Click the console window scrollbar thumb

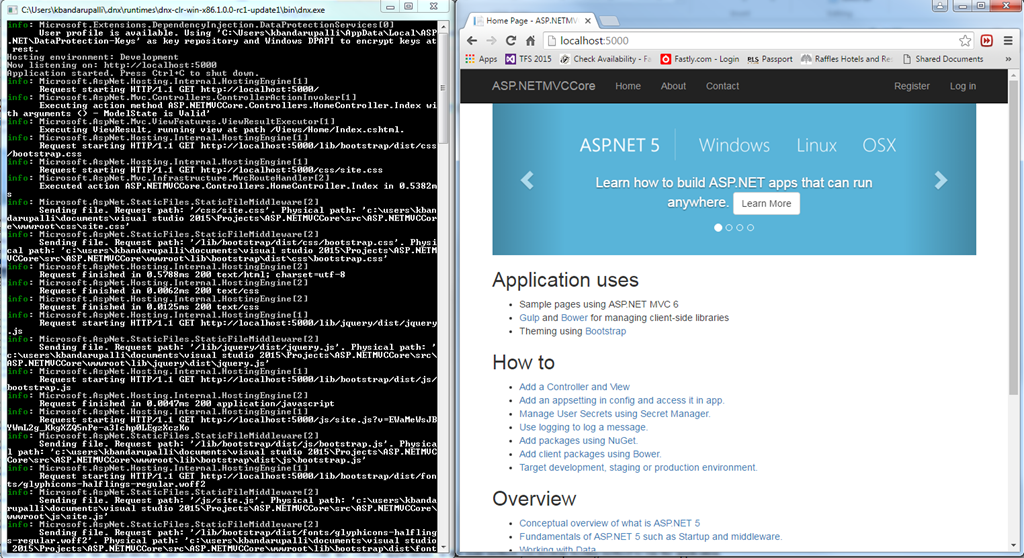(443, 88)
